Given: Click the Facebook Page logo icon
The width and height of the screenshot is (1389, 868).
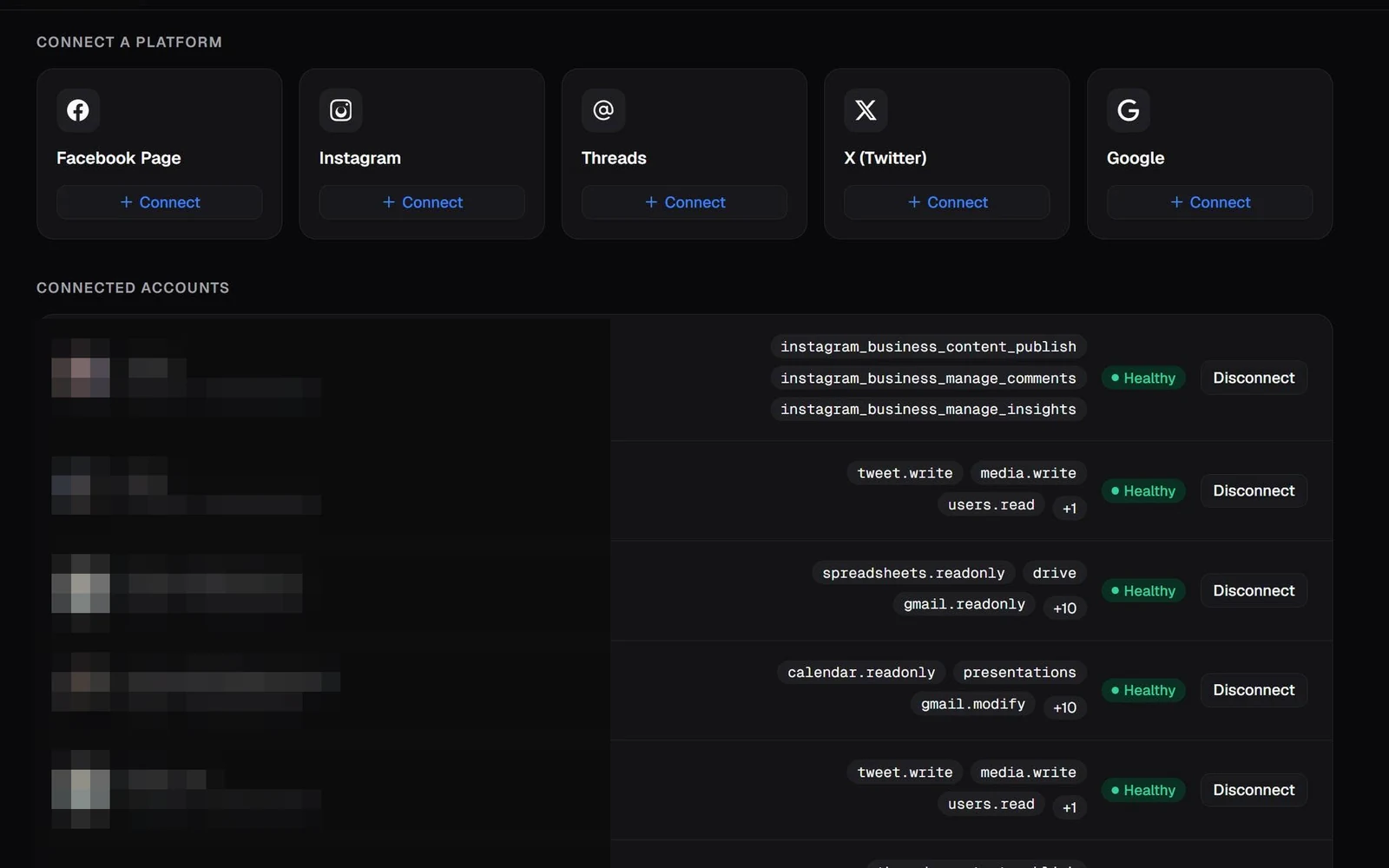Looking at the screenshot, I should coord(78,110).
